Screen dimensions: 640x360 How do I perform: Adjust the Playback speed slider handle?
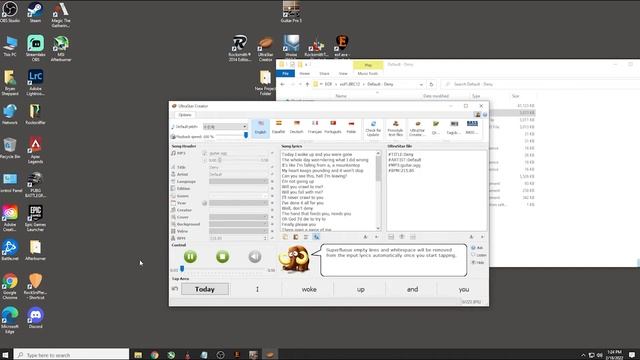point(246,135)
